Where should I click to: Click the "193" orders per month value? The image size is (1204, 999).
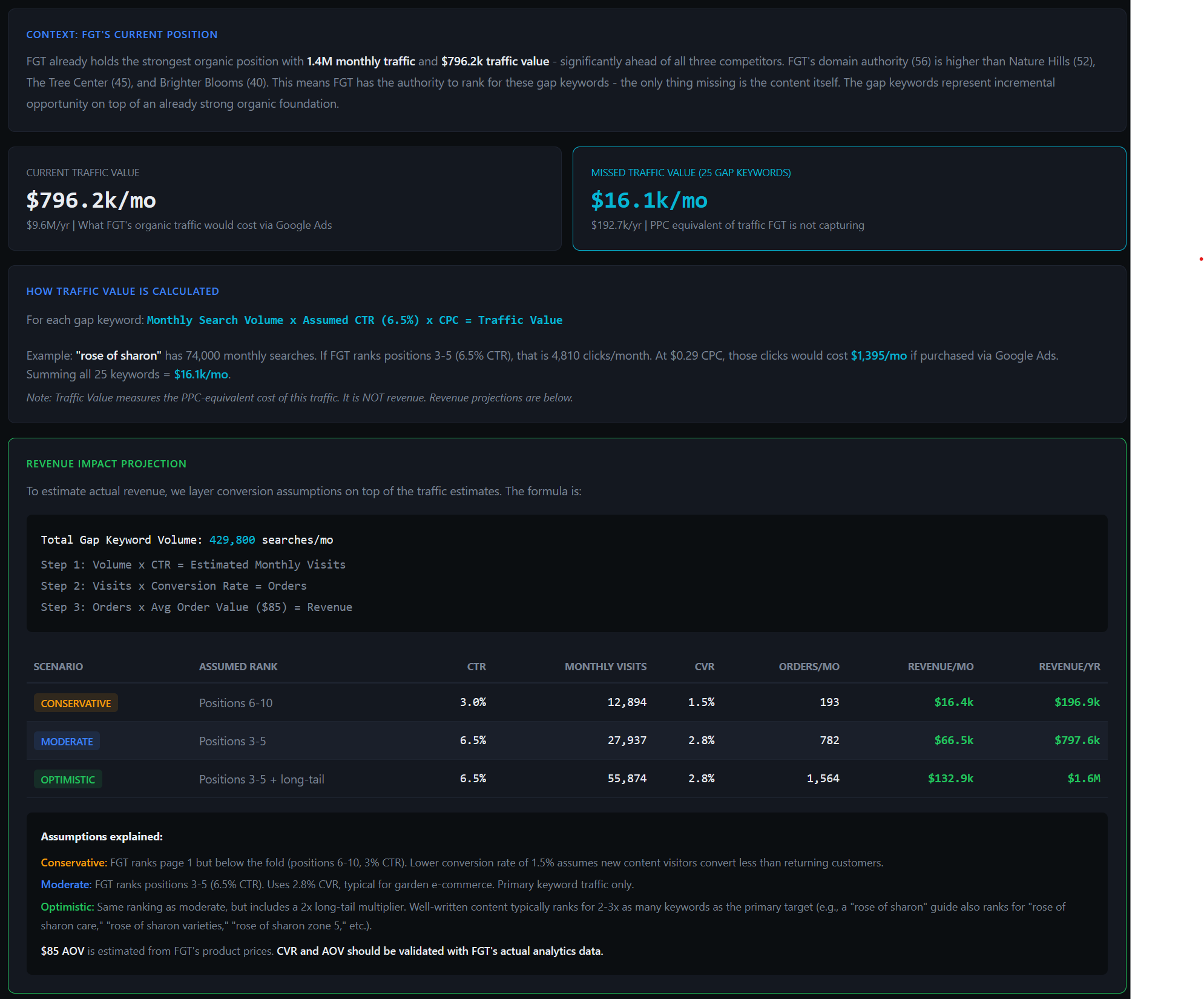829,702
